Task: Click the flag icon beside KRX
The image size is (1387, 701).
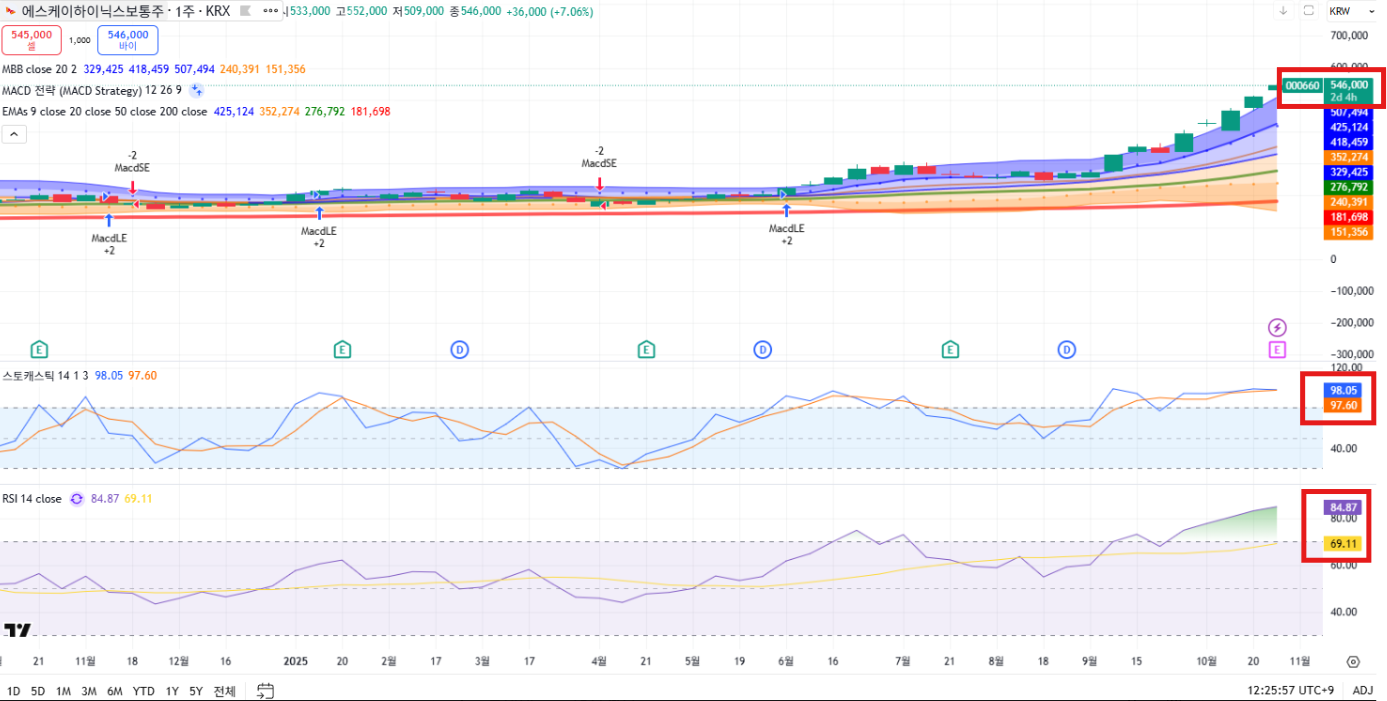Action: [x=245, y=11]
